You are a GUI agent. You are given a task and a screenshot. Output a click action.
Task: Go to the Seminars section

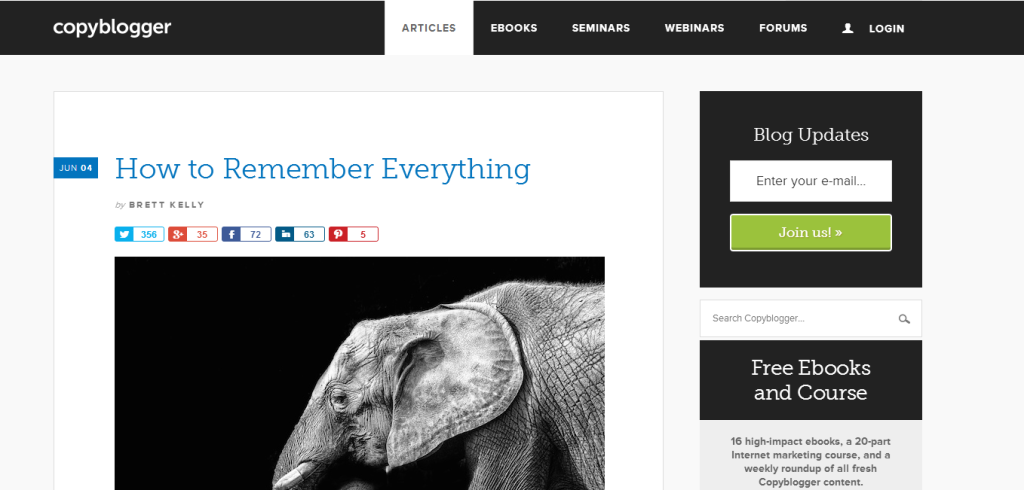click(601, 28)
